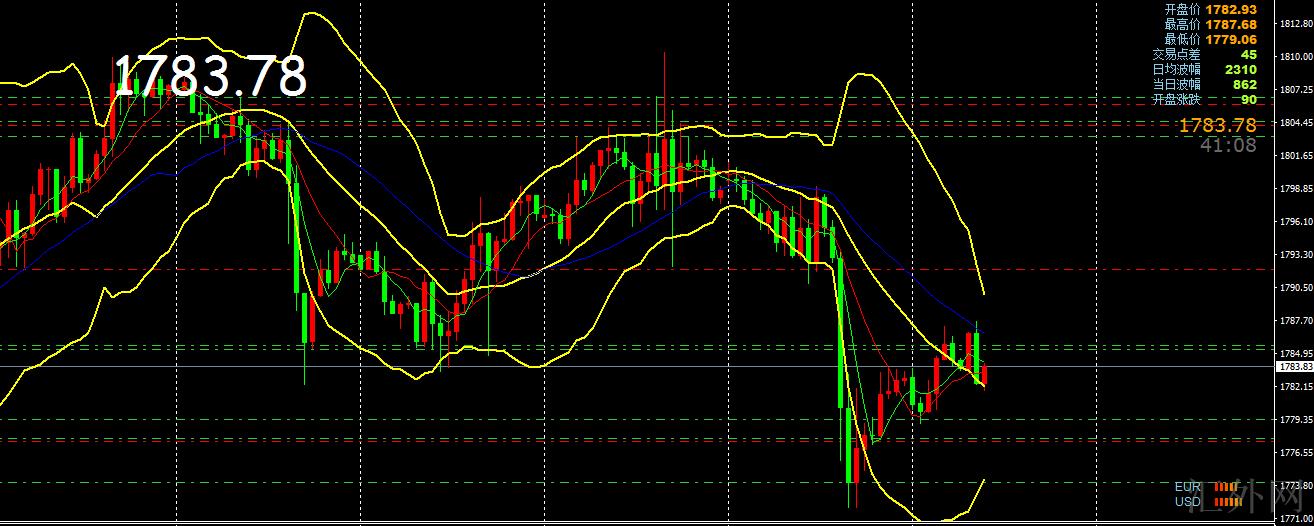Click the large white 1783.78 price label

pos(209,76)
